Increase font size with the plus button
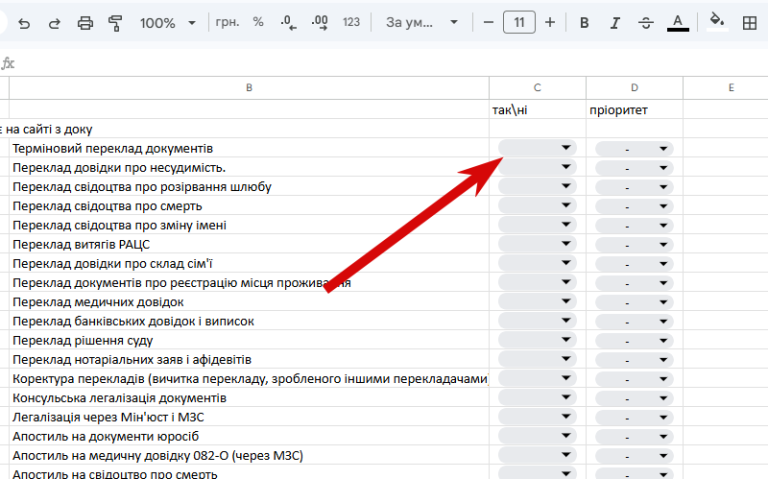 [550, 23]
